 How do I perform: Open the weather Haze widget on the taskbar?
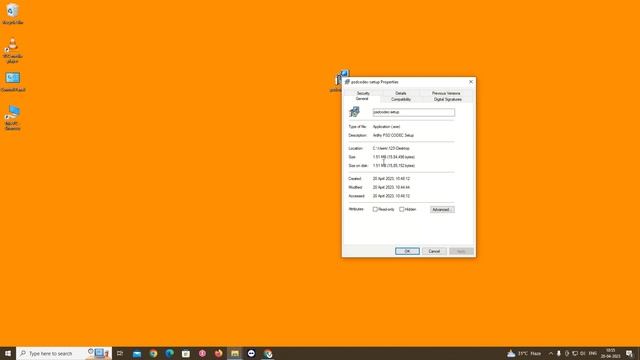pos(524,353)
